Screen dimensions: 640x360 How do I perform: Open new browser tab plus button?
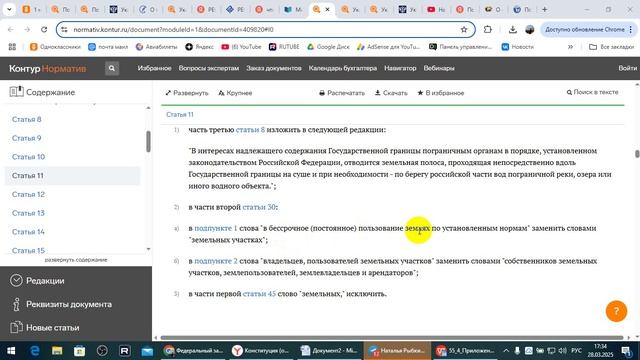tap(544, 9)
